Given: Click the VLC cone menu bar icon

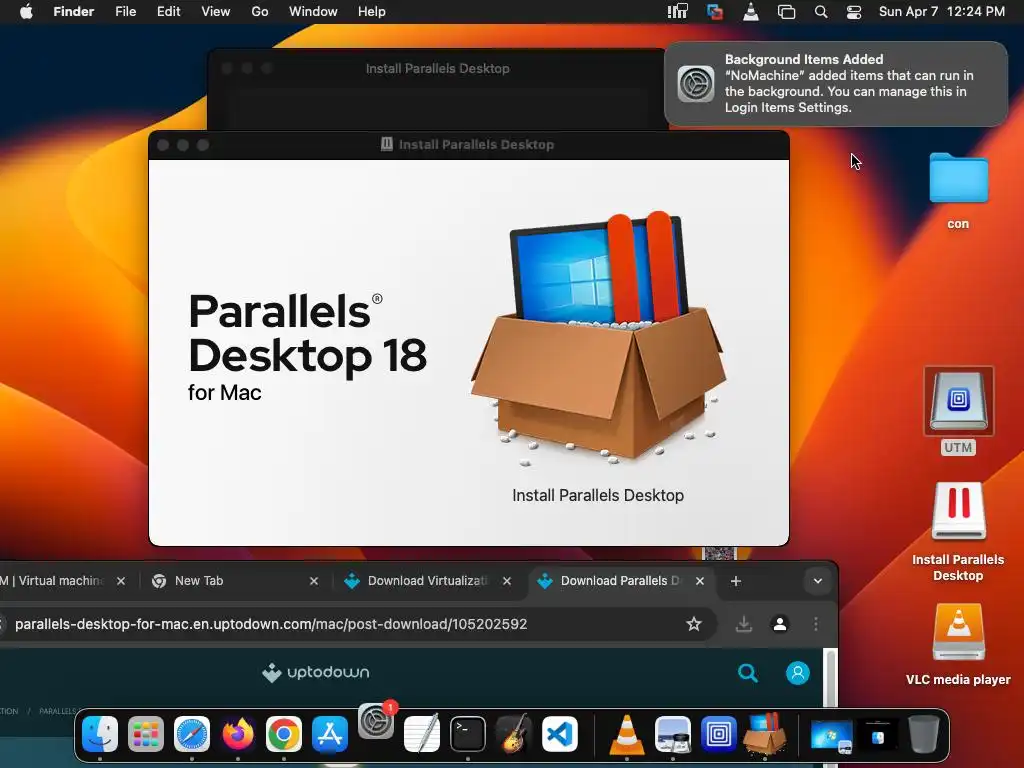Looking at the screenshot, I should pos(751,12).
